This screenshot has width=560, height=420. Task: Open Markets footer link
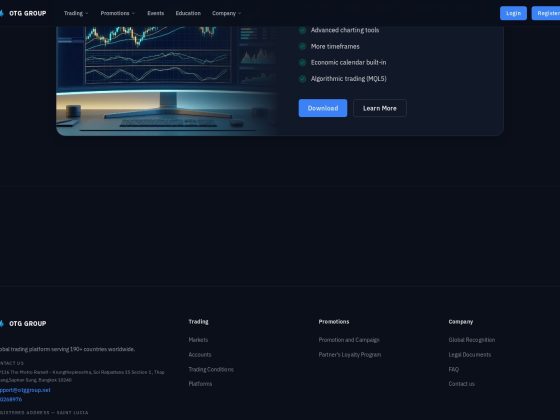click(198, 340)
